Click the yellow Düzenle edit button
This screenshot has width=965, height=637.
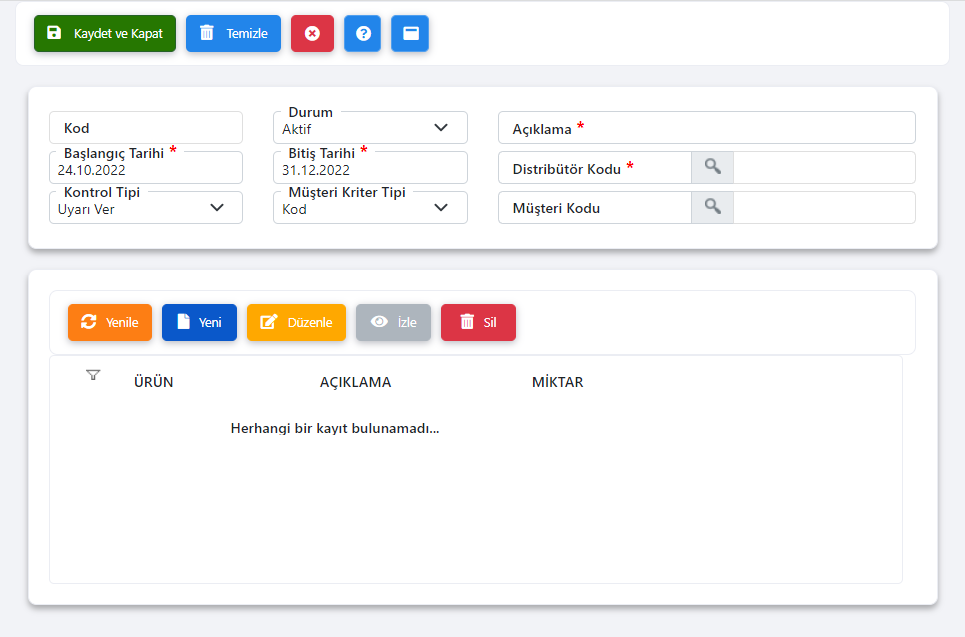point(296,322)
